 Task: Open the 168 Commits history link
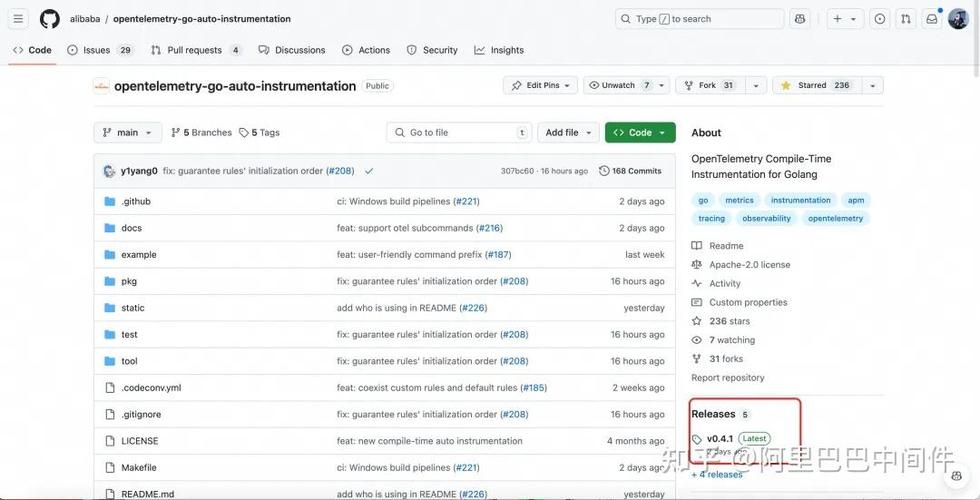coord(630,171)
